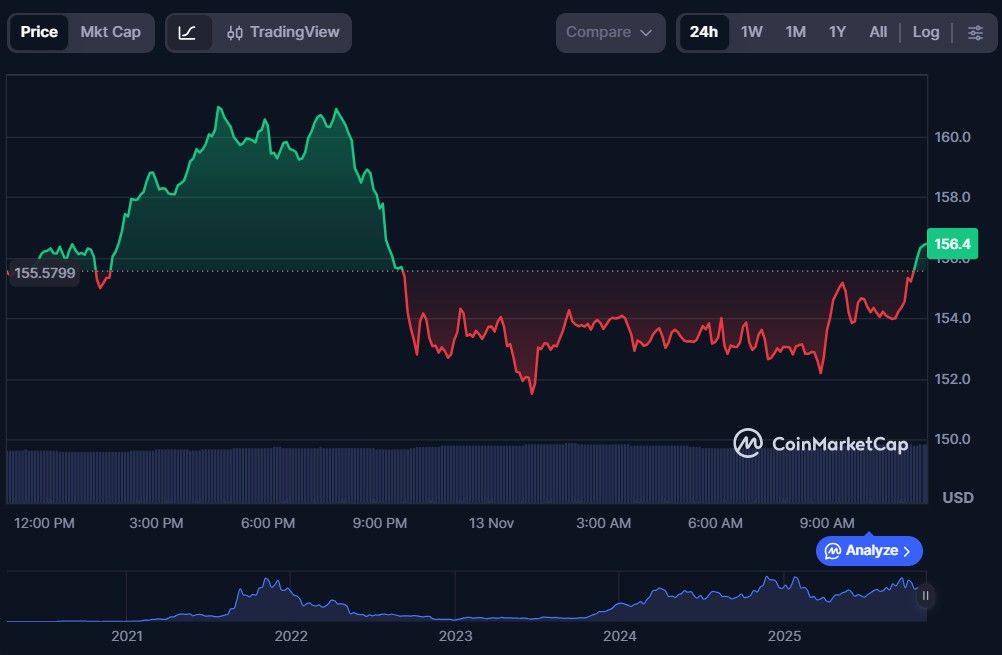Open the chart settings sliders icon
Viewport: 1002px width, 655px height.
[x=975, y=32]
